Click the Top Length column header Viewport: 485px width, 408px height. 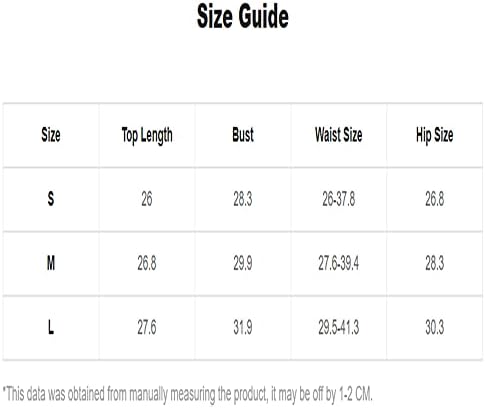147,136
